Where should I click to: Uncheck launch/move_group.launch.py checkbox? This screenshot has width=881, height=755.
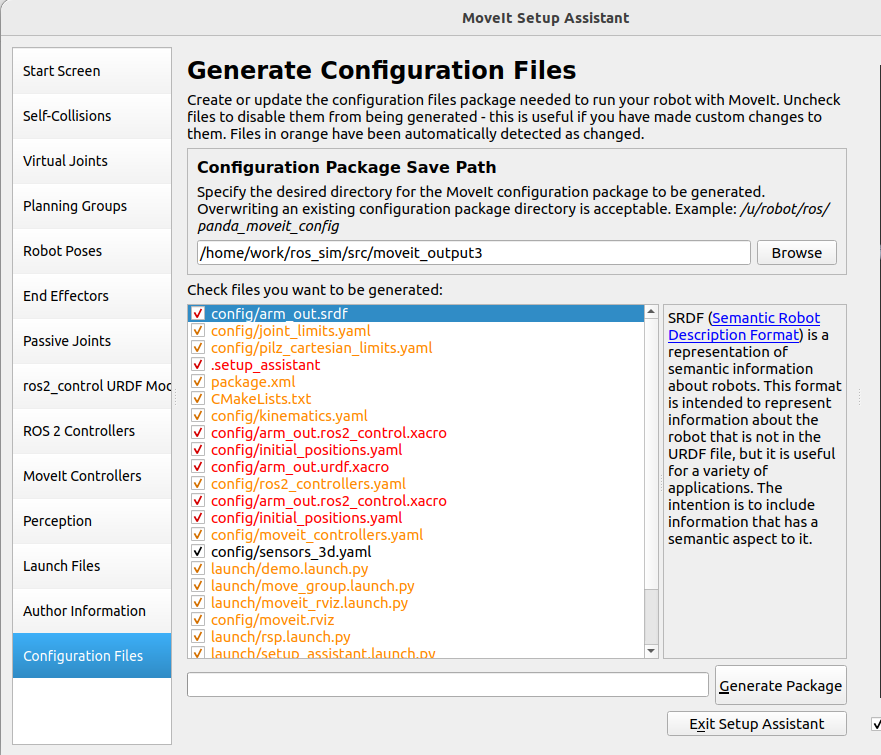(x=198, y=585)
